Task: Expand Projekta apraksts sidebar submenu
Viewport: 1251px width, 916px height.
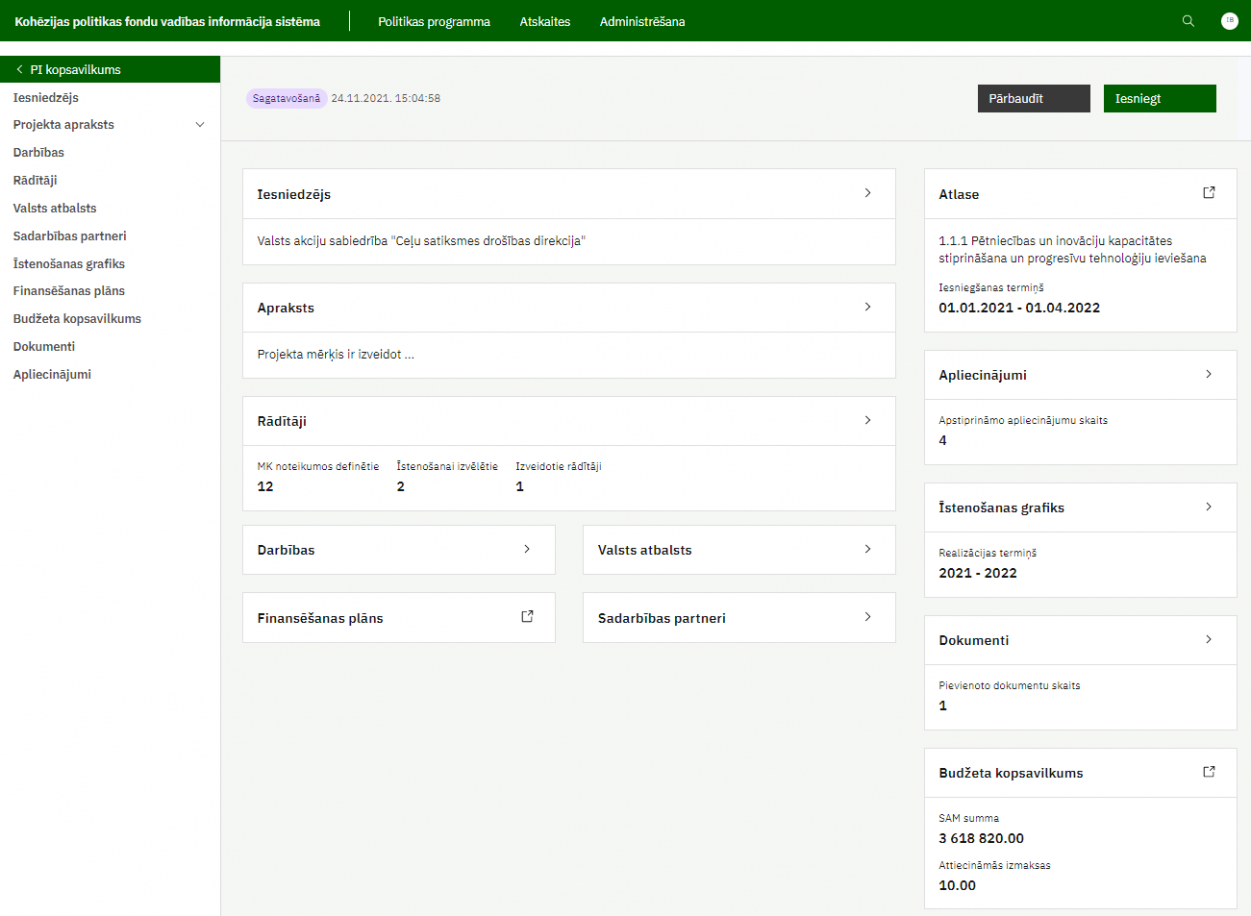Action: coord(200,125)
